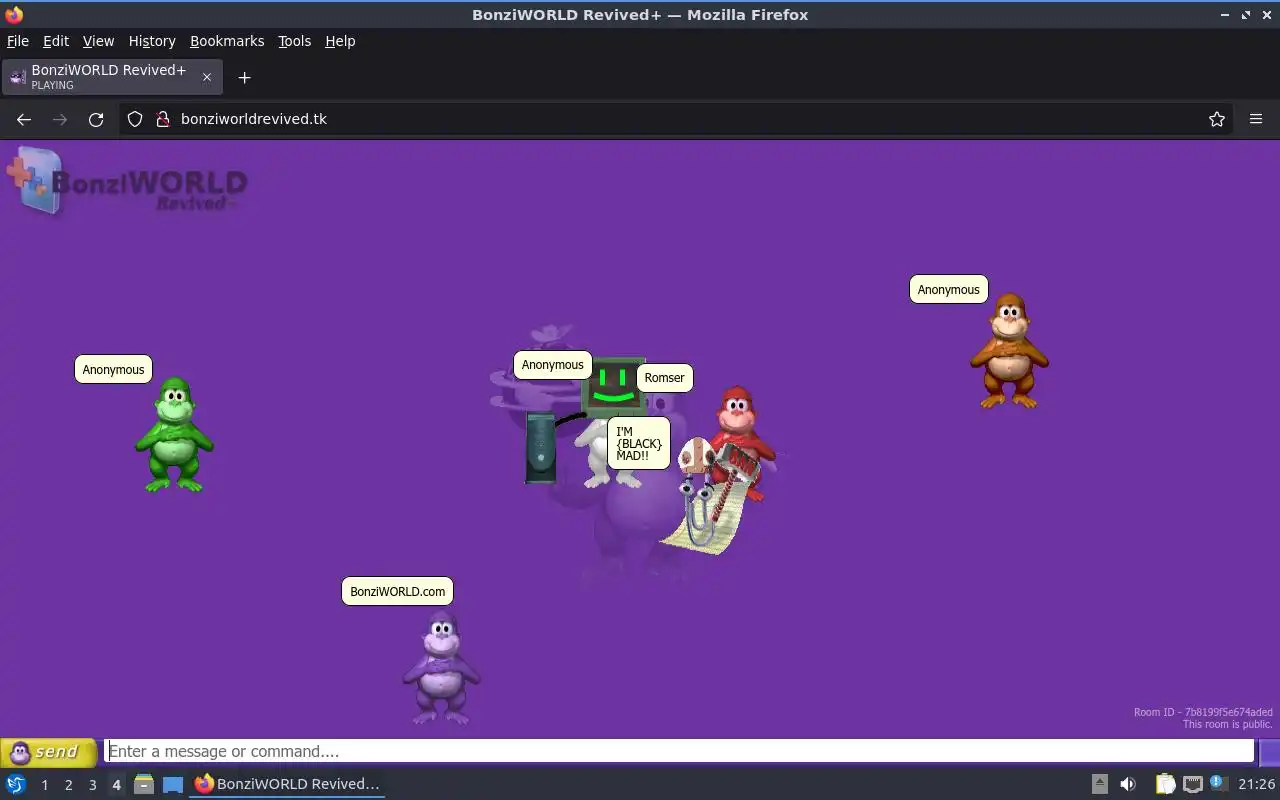Open the File menu

coord(18,41)
